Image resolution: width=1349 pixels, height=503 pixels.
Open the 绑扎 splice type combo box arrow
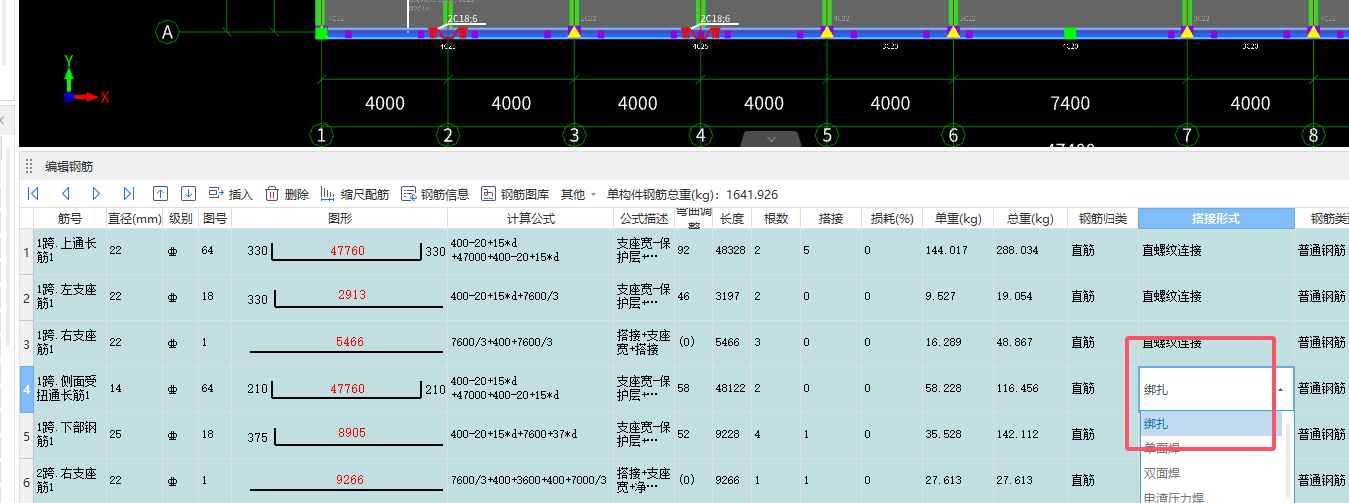tap(1280, 390)
